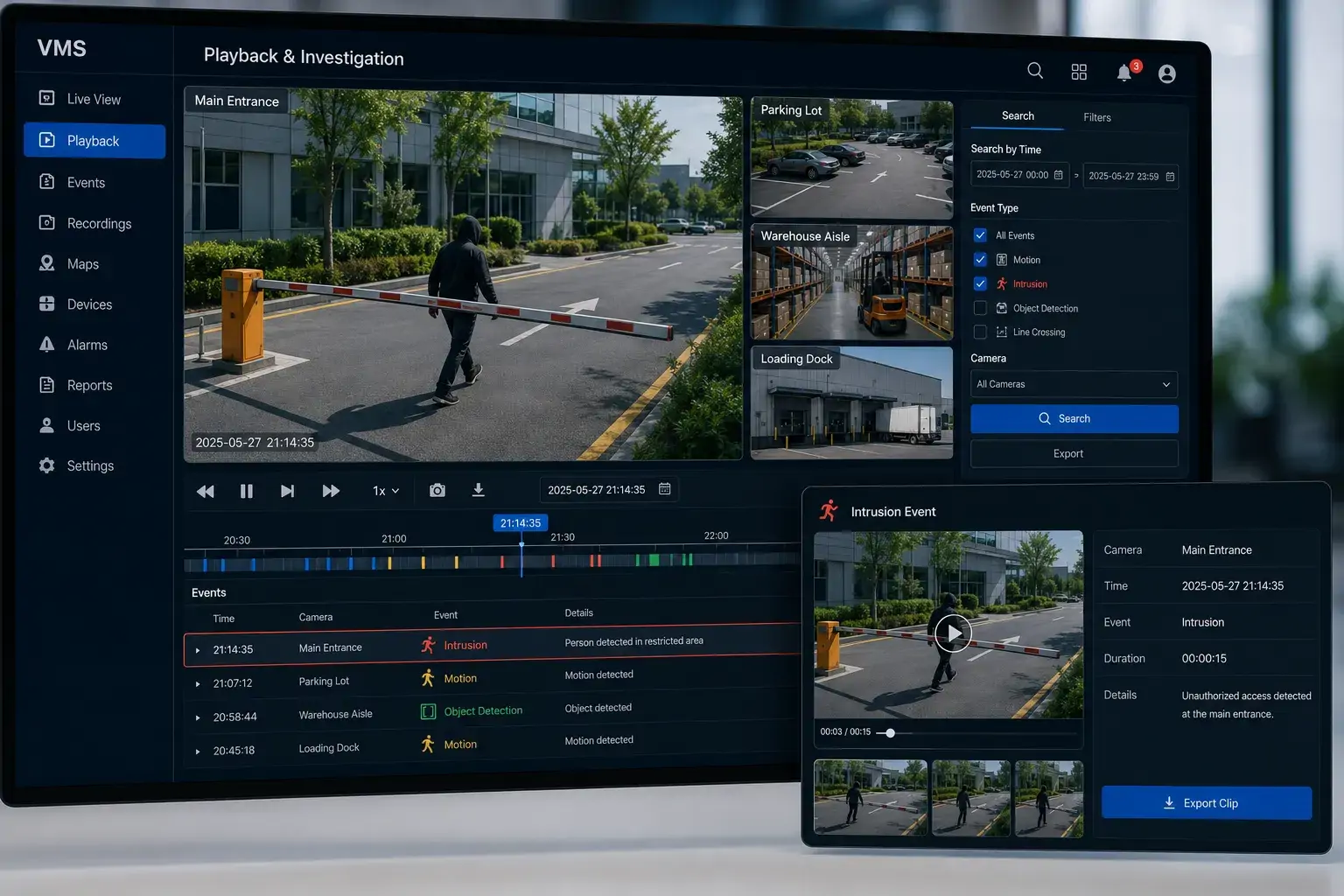Click Motion icon in Loading Dock row
1344x896 pixels.
(x=428, y=744)
